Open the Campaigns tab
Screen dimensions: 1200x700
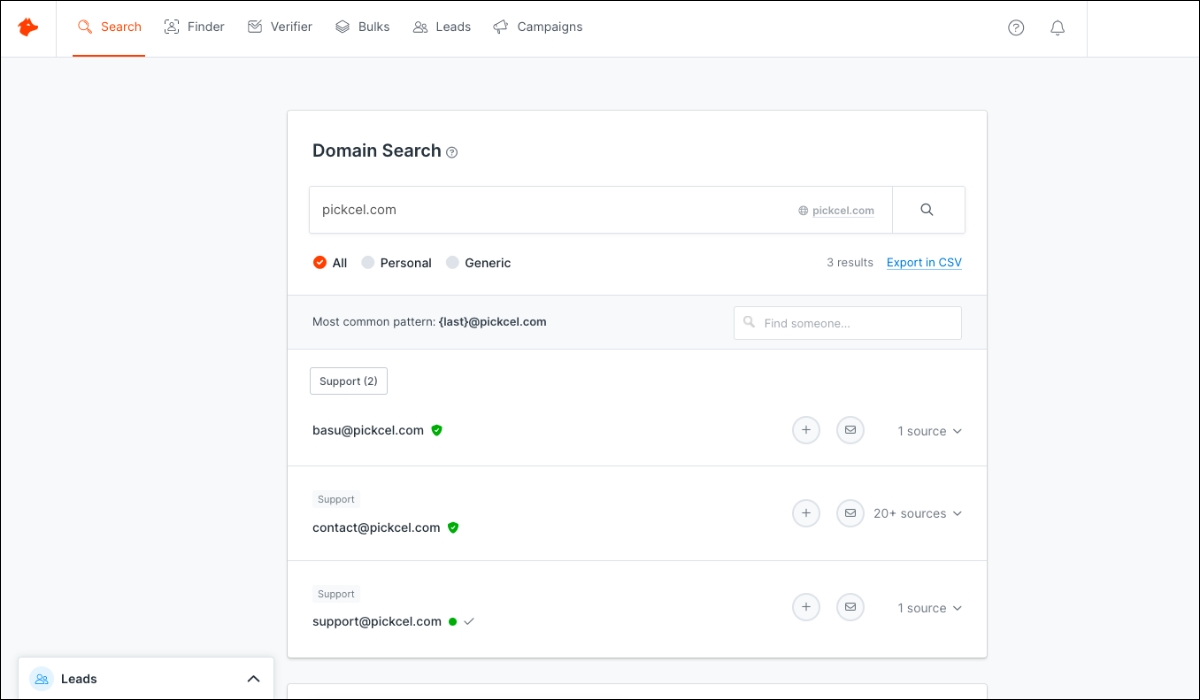point(538,27)
